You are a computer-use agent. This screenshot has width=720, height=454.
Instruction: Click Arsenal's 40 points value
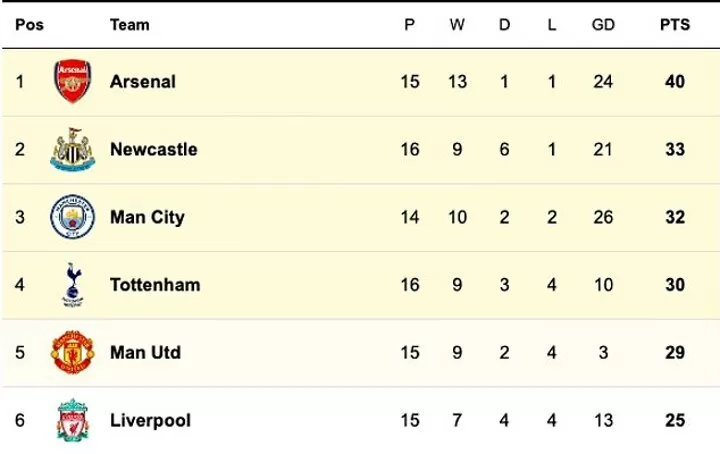pyautogui.click(x=675, y=82)
